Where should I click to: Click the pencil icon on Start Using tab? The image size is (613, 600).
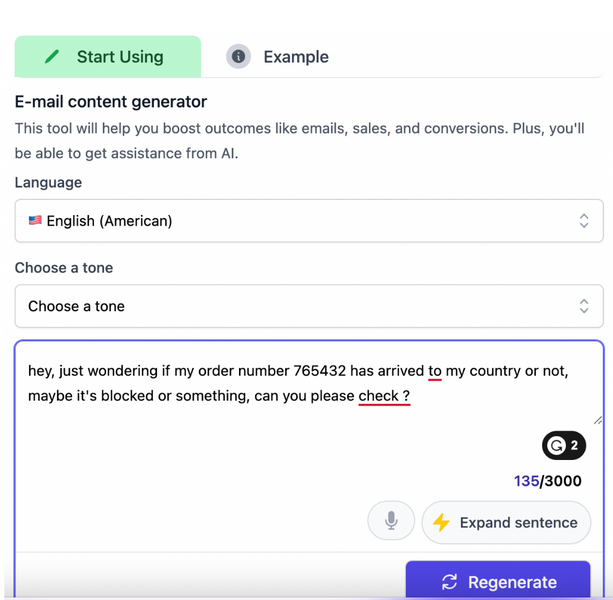(x=53, y=57)
